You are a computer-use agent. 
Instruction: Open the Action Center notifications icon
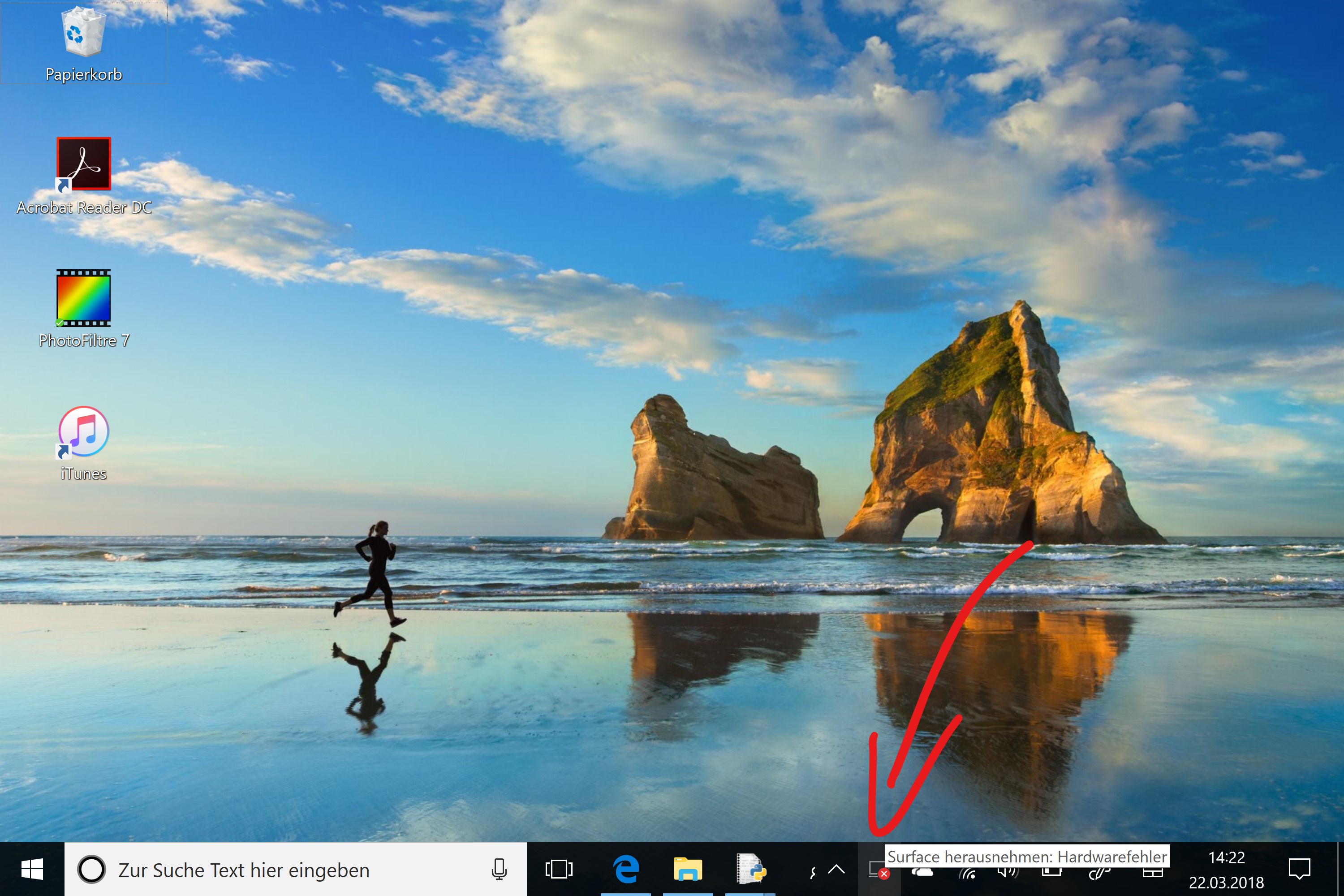(x=1300, y=869)
